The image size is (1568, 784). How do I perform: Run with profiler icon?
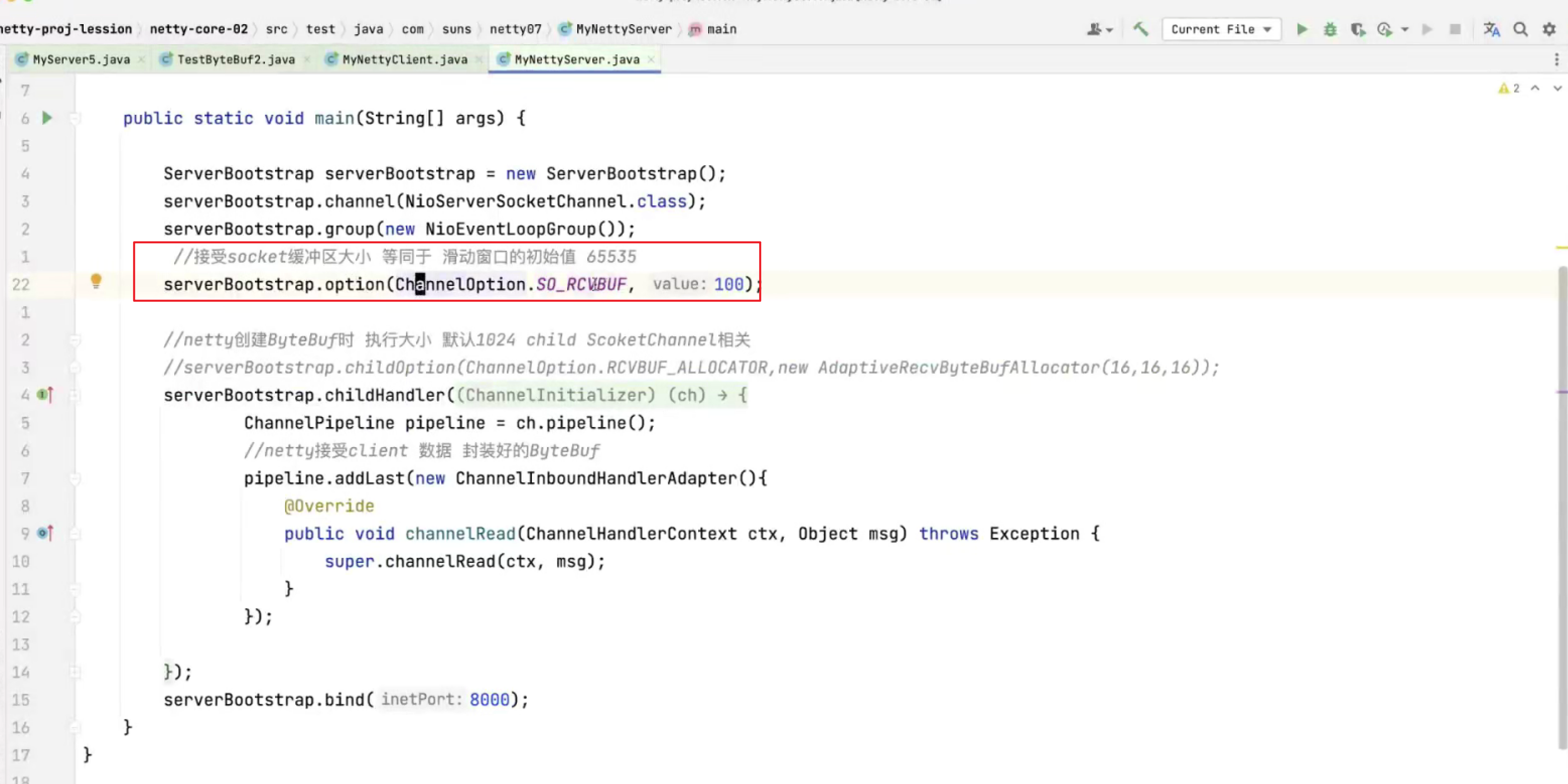(x=1385, y=29)
